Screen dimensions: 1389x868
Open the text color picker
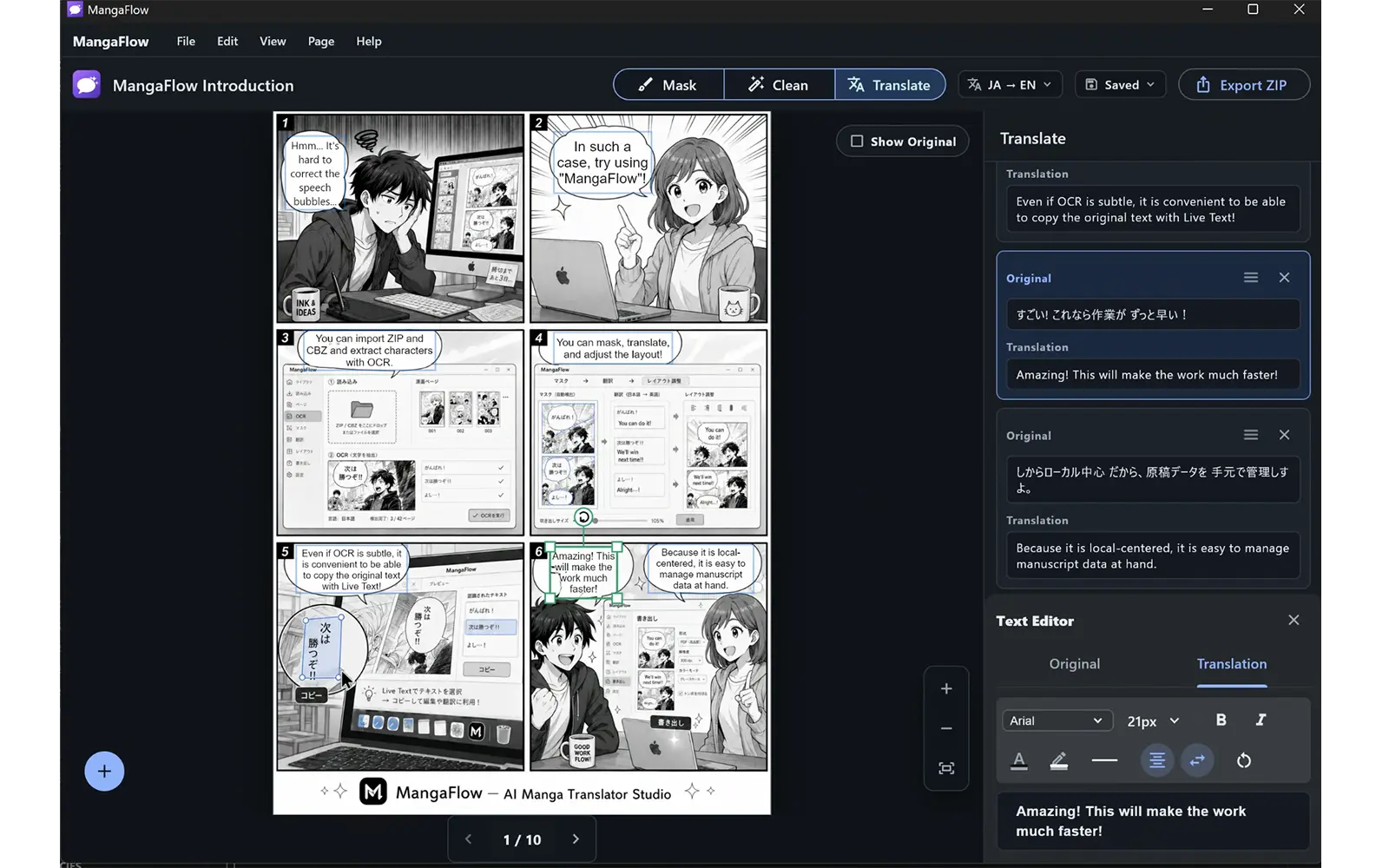click(1019, 760)
